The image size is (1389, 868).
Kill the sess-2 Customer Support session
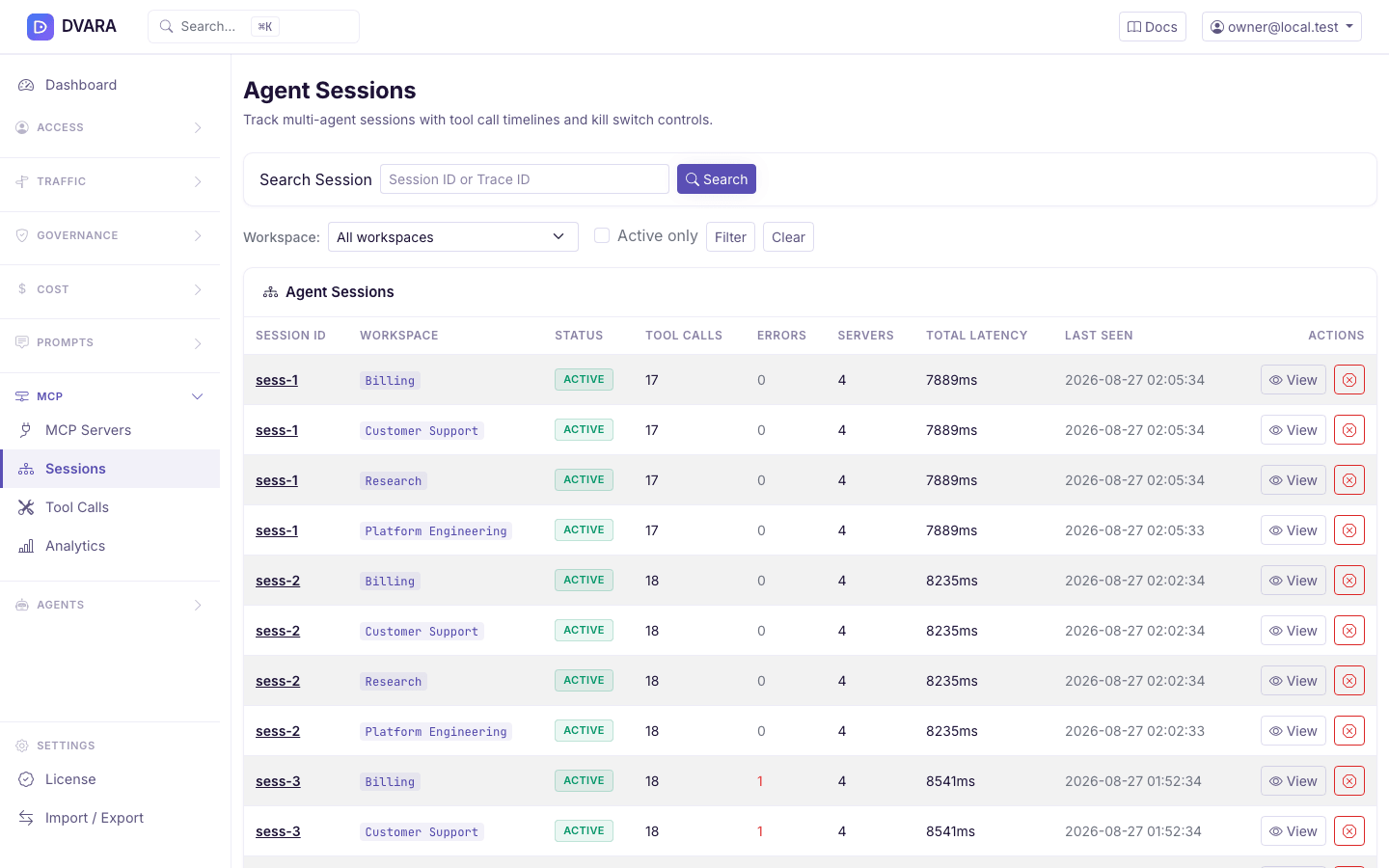(1349, 631)
